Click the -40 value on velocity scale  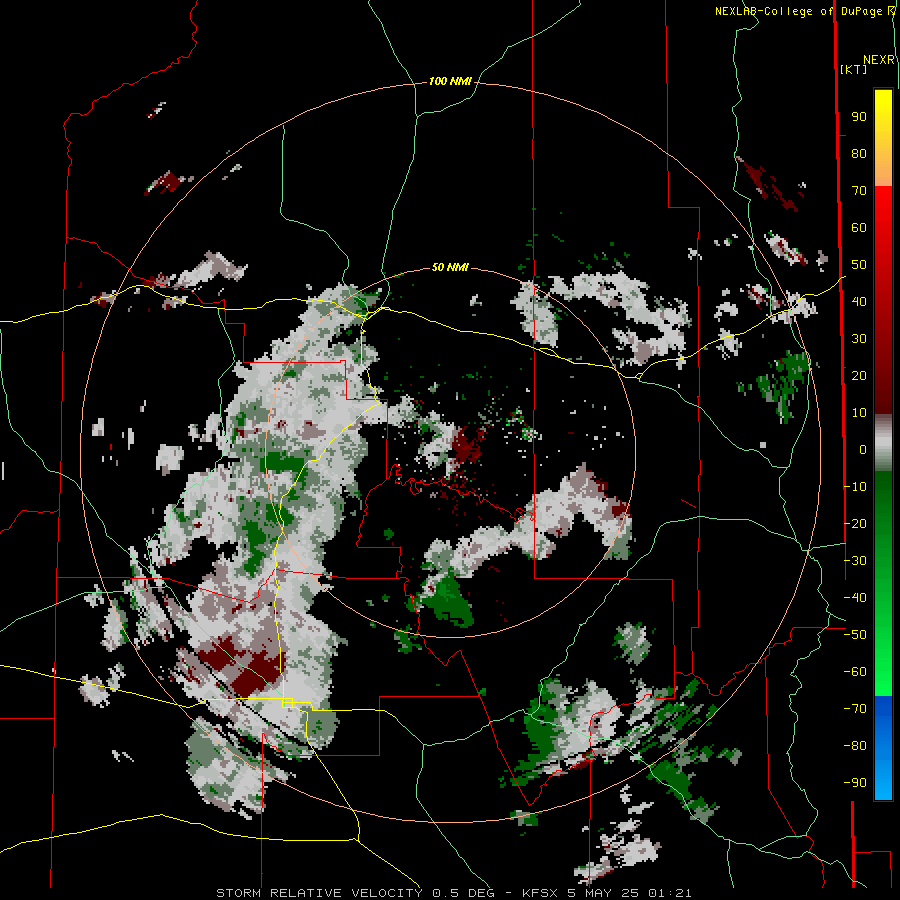(x=855, y=598)
